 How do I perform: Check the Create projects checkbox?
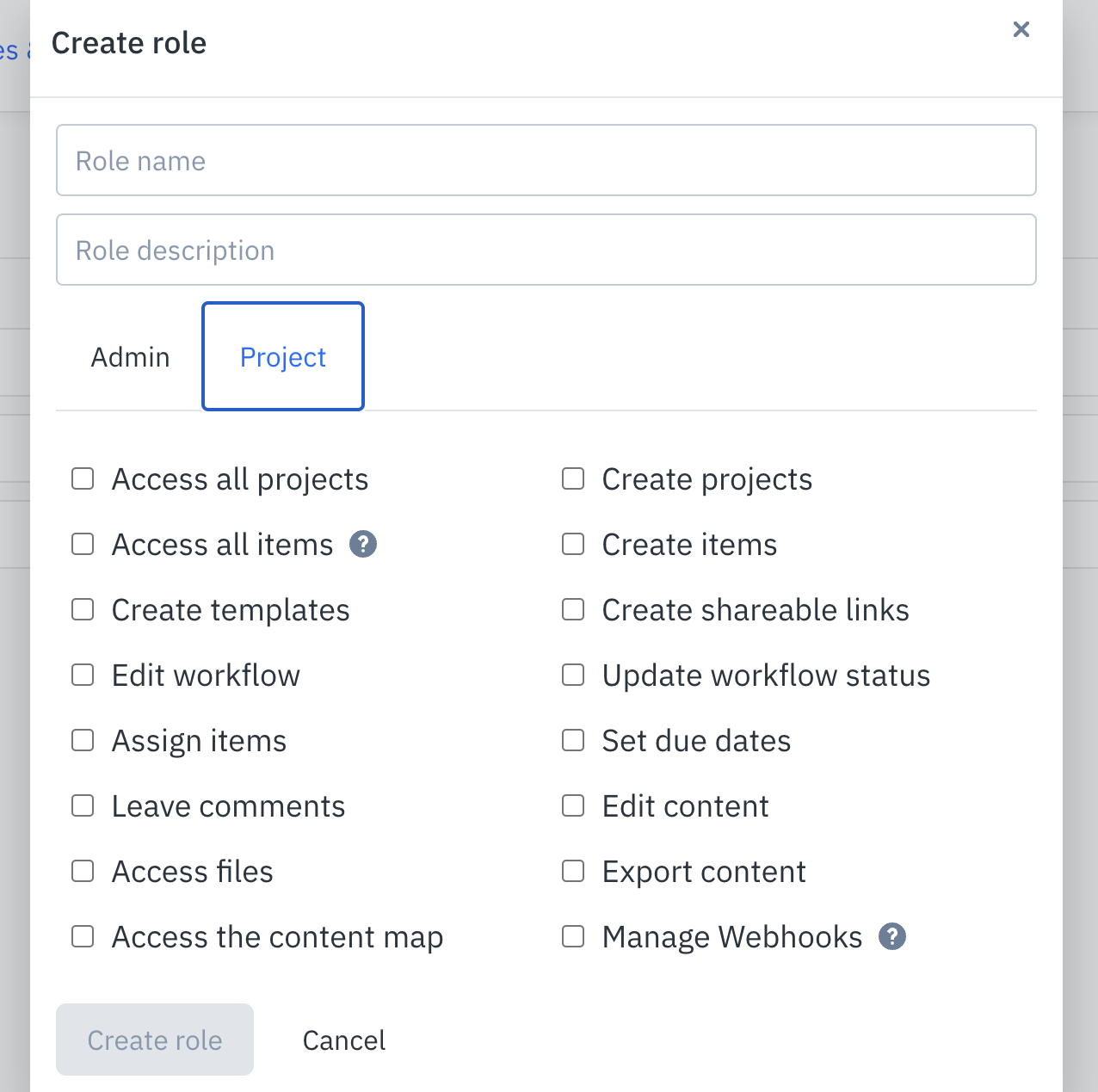(573, 478)
